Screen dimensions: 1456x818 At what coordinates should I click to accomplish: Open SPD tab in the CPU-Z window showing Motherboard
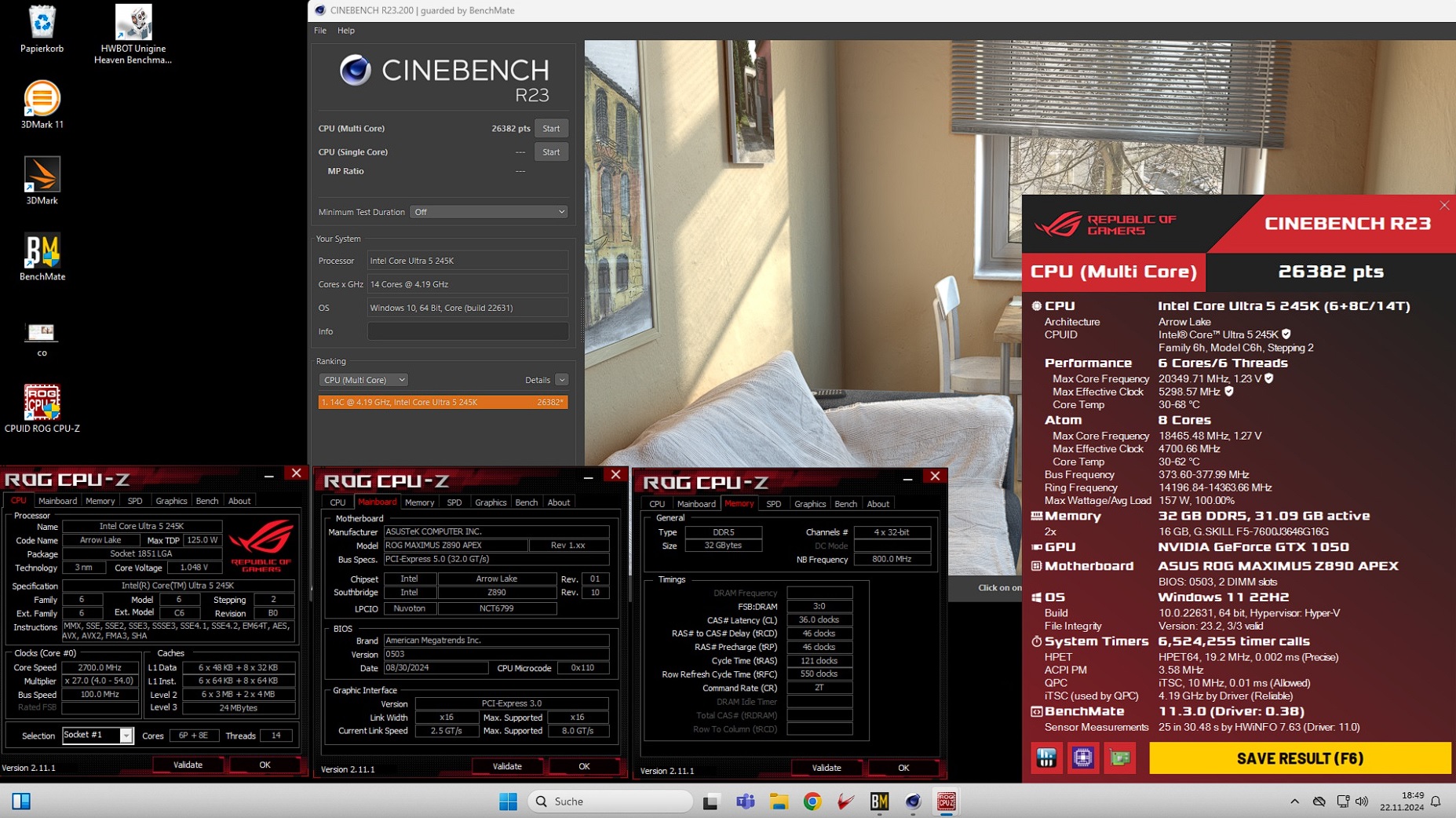454,502
